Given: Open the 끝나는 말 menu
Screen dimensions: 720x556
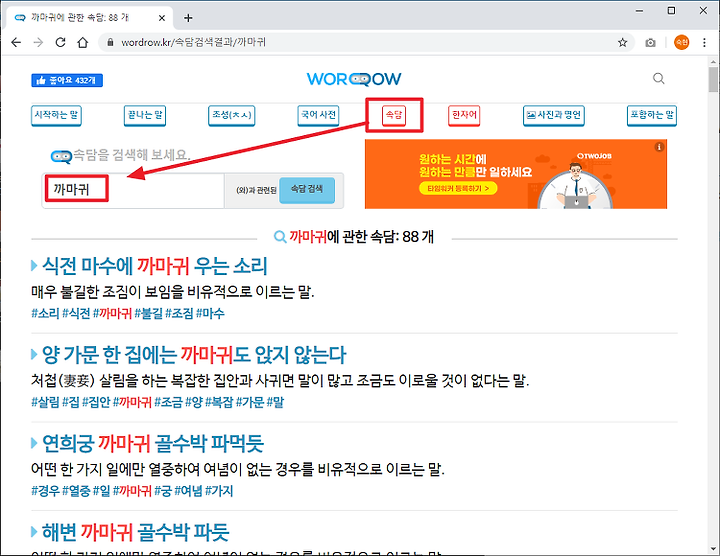Looking at the screenshot, I should [x=145, y=115].
